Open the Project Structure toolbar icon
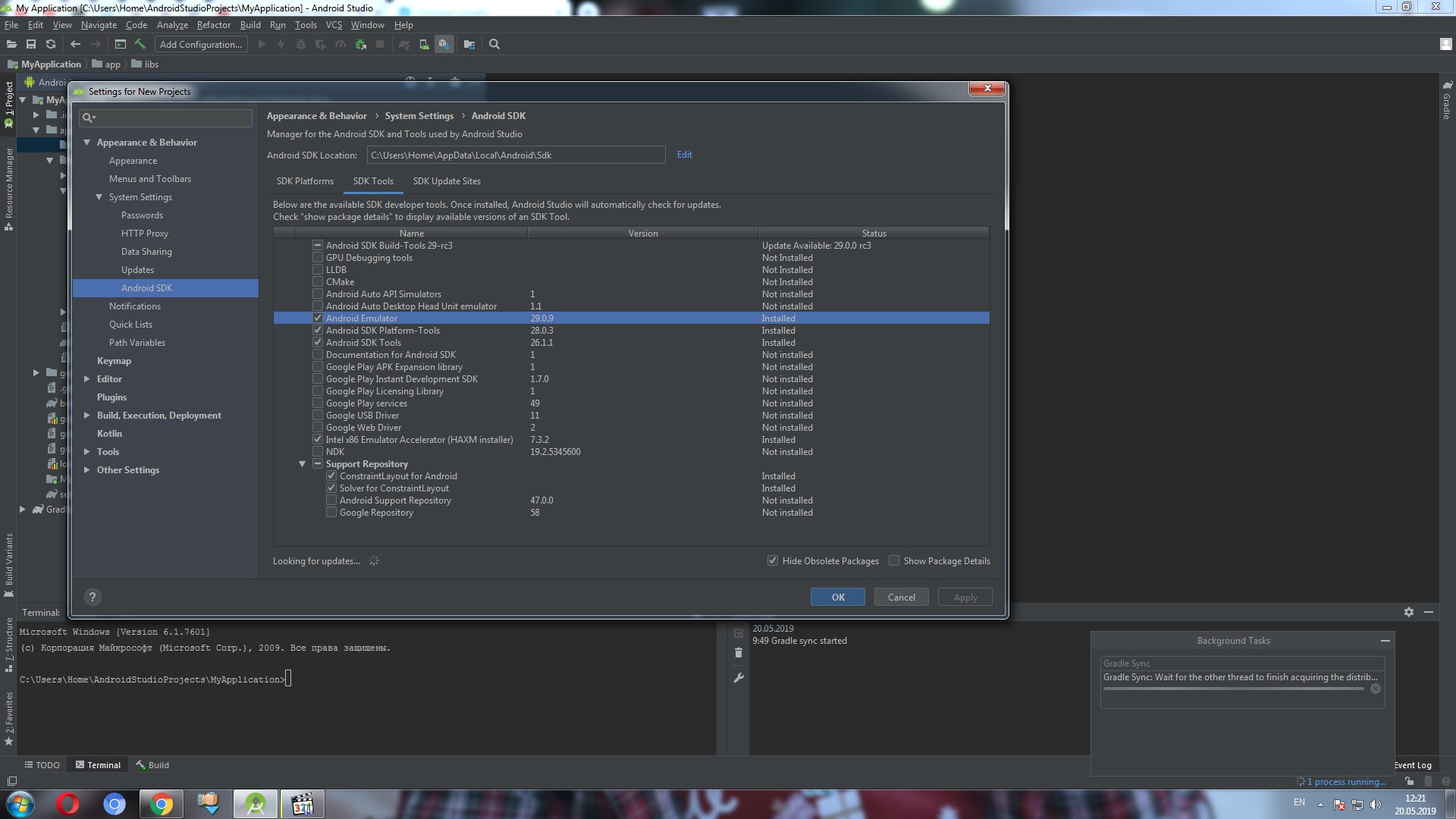The height and width of the screenshot is (819, 1456). click(x=469, y=45)
